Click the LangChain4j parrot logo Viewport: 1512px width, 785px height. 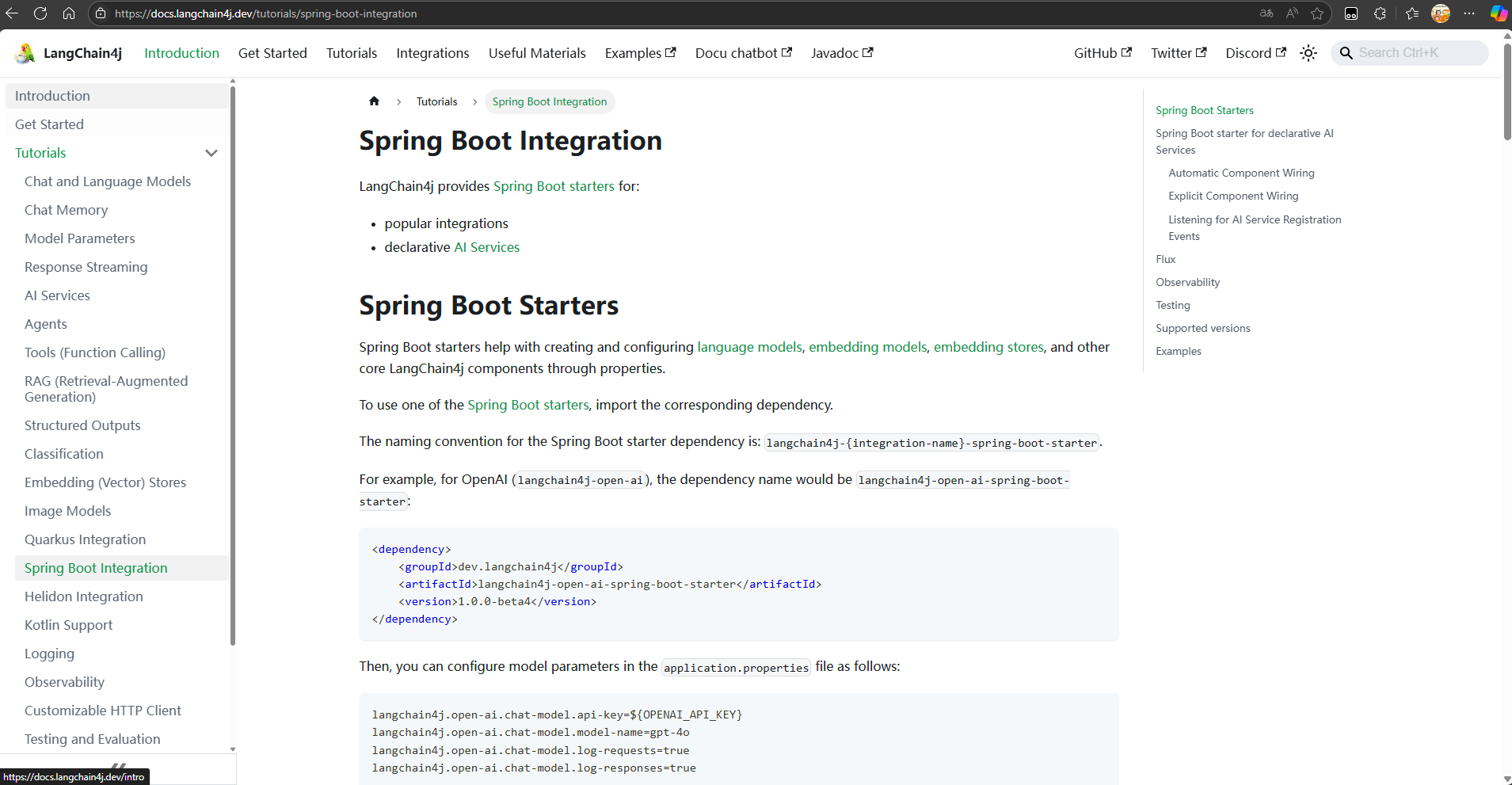click(x=25, y=53)
